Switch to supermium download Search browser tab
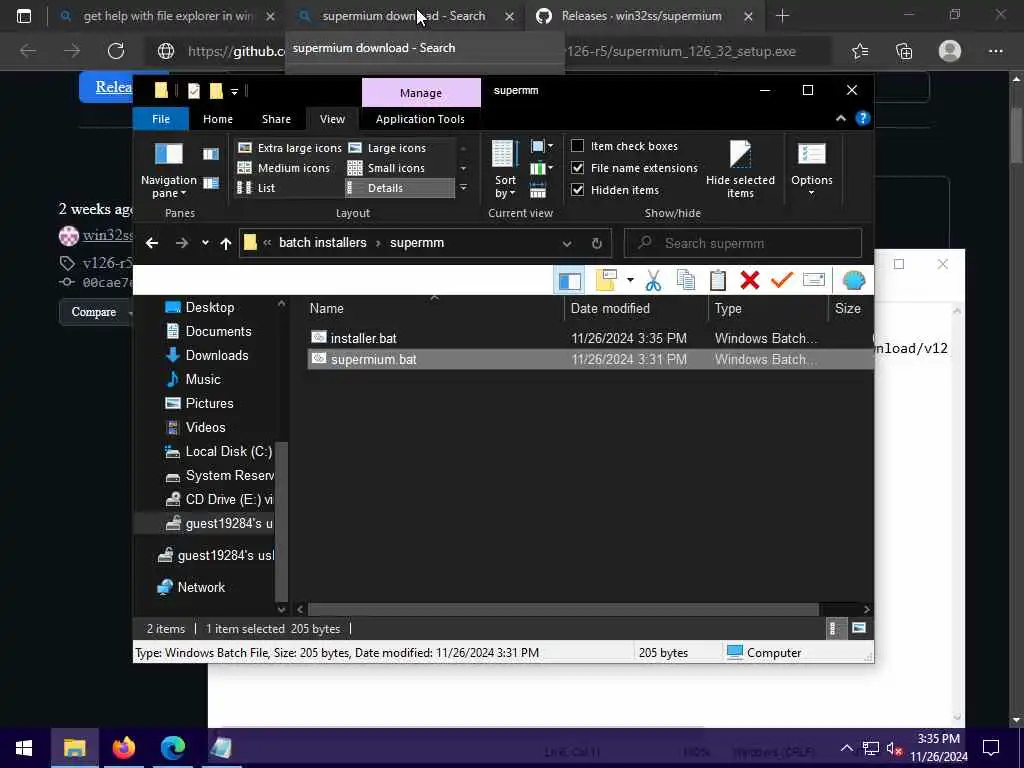Image resolution: width=1024 pixels, height=768 pixels. pos(403,16)
